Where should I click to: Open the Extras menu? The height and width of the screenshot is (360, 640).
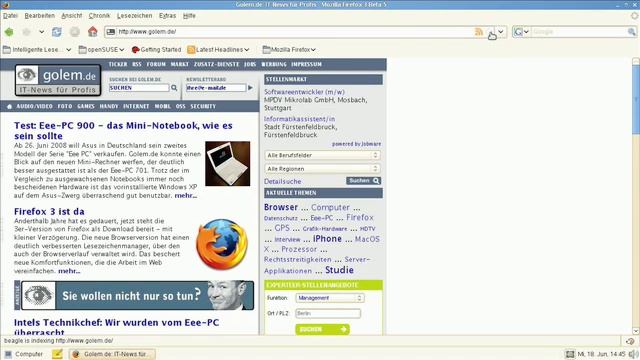167,16
